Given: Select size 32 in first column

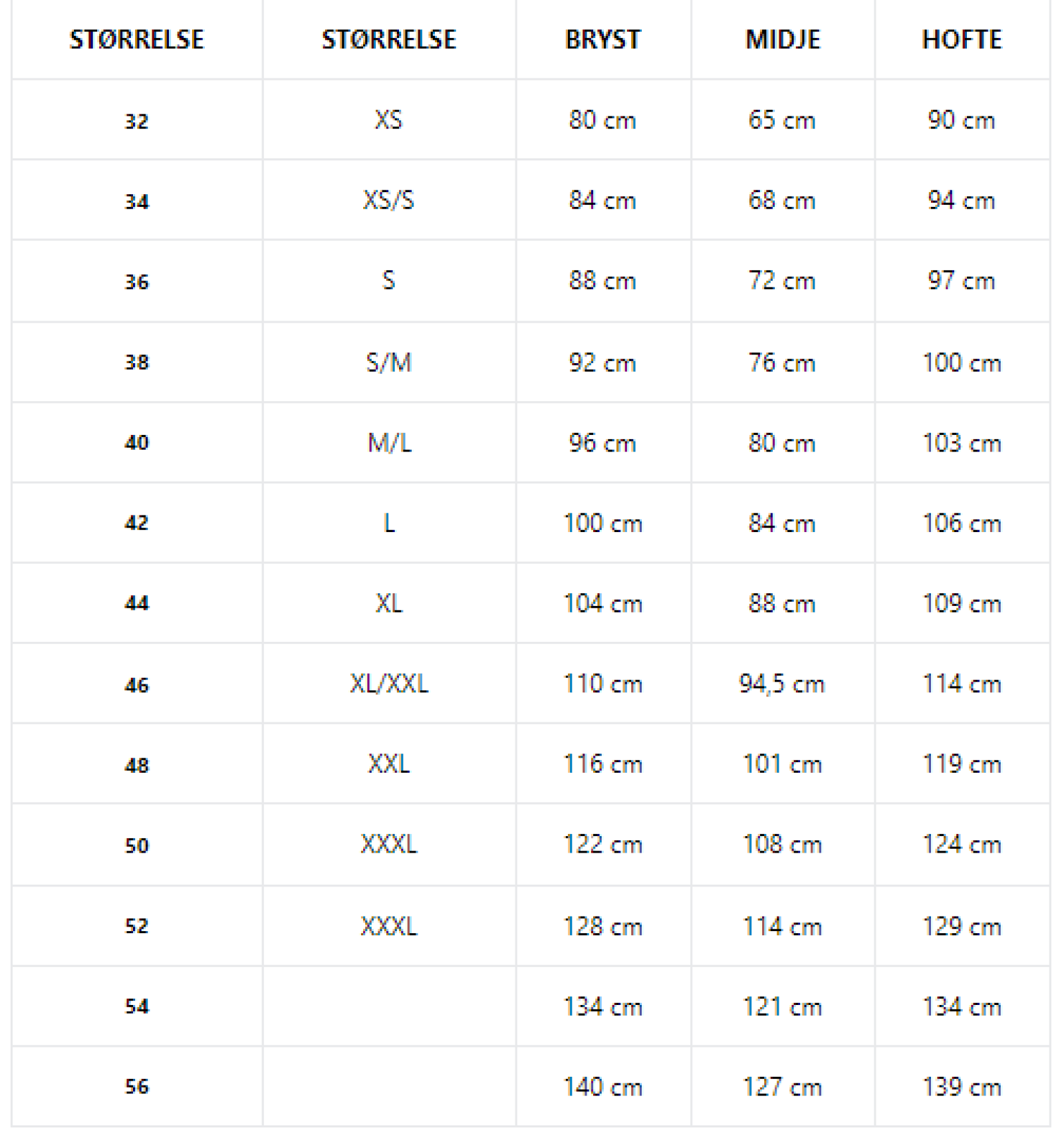Looking at the screenshot, I should tap(137, 121).
